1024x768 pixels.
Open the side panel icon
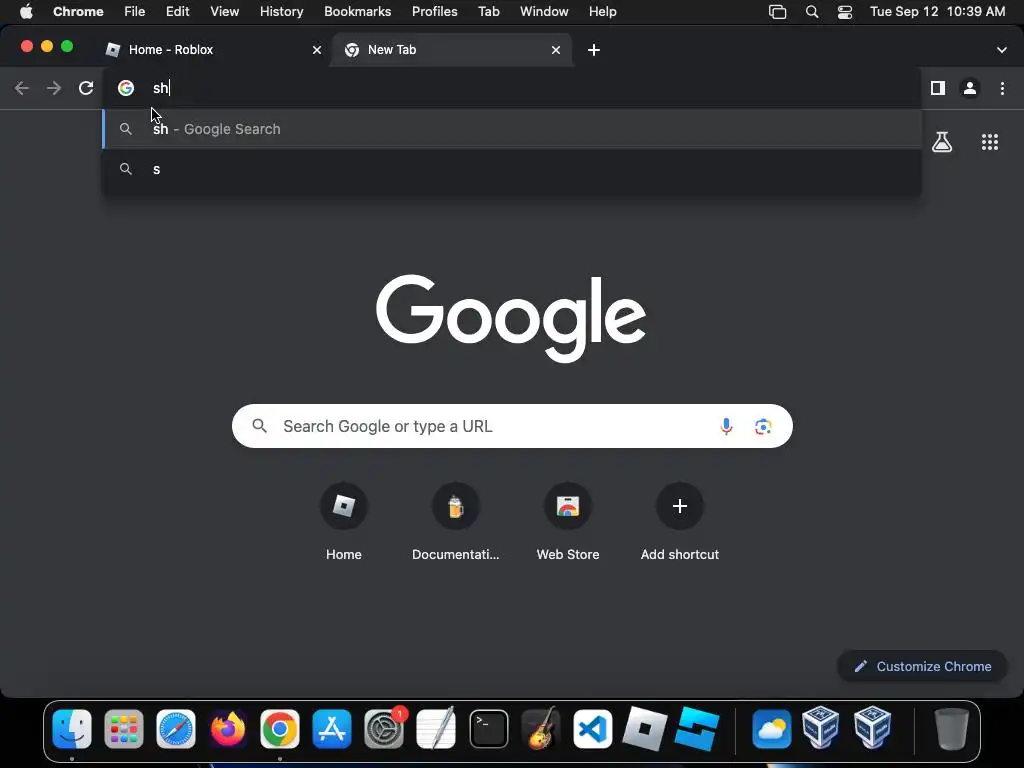click(938, 88)
